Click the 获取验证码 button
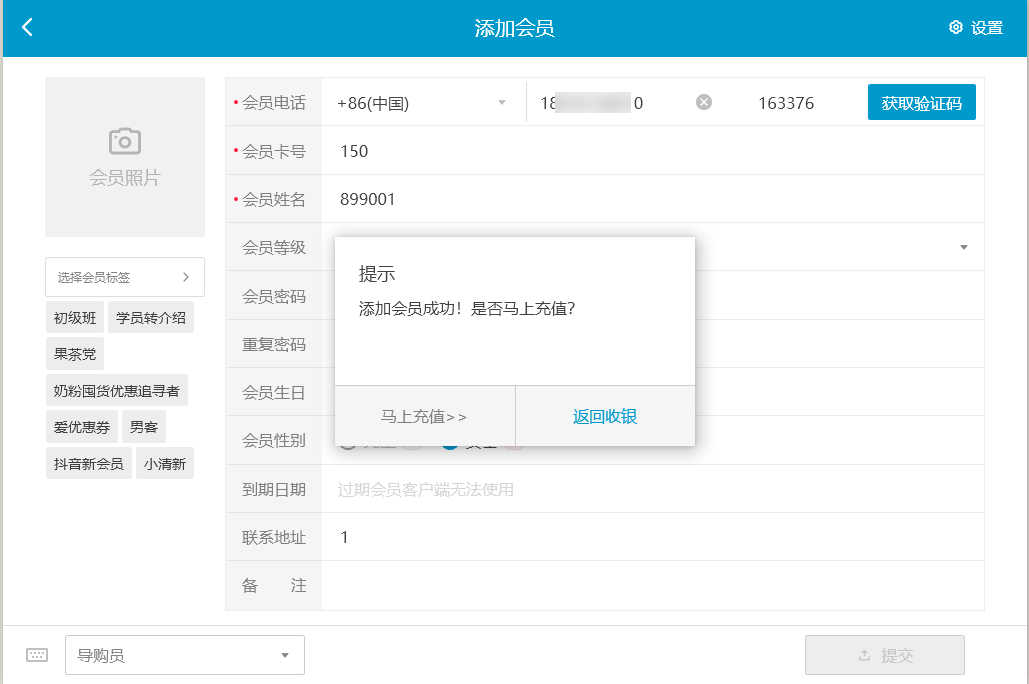 921,102
